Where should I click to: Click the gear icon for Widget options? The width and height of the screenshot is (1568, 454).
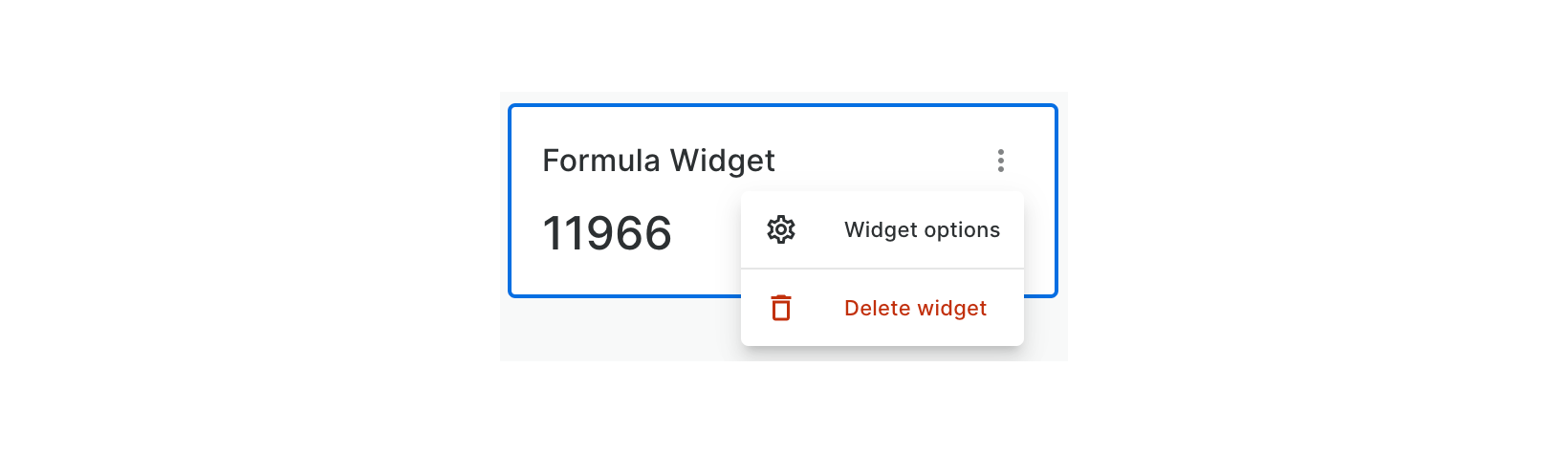click(x=781, y=230)
